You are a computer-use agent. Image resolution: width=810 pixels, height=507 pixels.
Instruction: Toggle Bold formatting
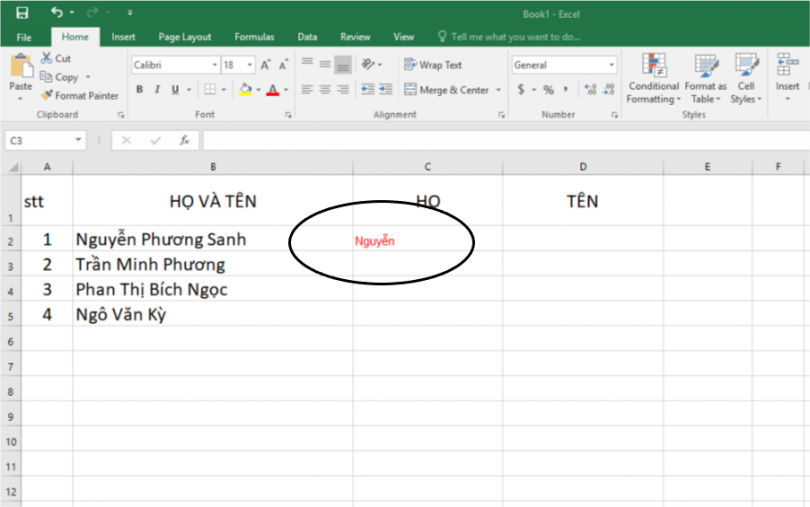pyautogui.click(x=139, y=89)
